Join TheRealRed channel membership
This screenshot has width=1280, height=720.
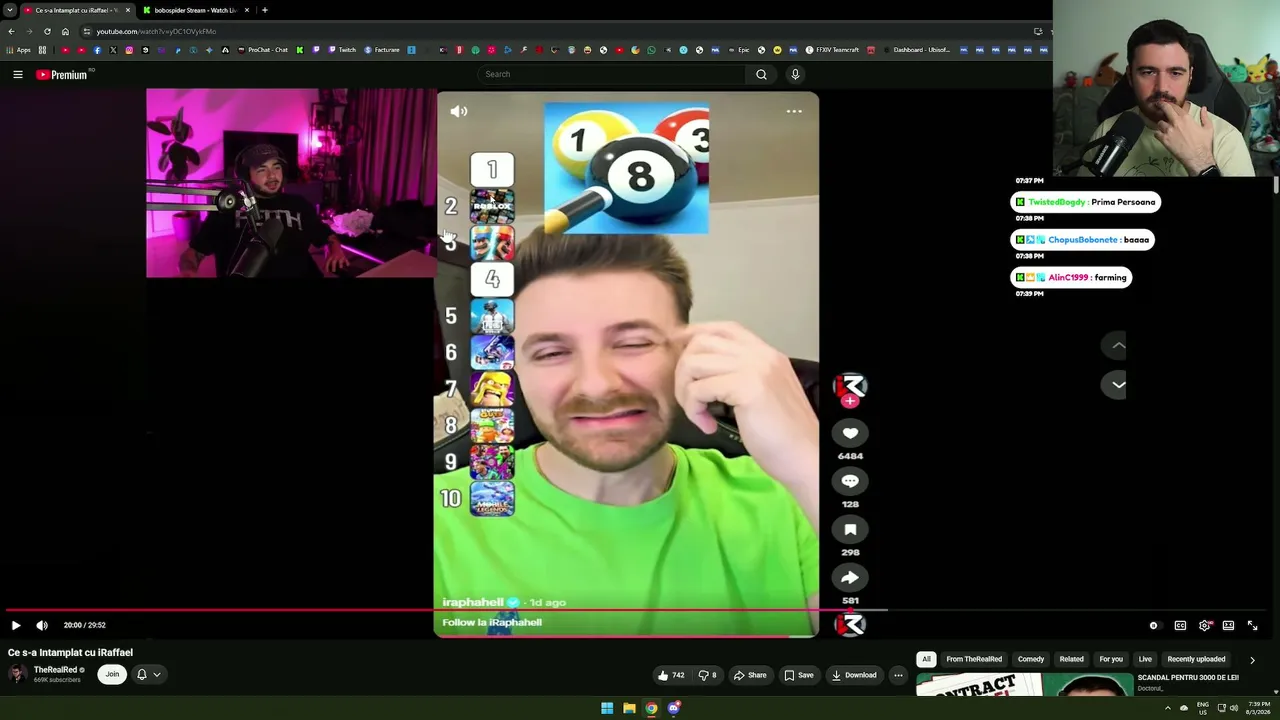pyautogui.click(x=112, y=674)
